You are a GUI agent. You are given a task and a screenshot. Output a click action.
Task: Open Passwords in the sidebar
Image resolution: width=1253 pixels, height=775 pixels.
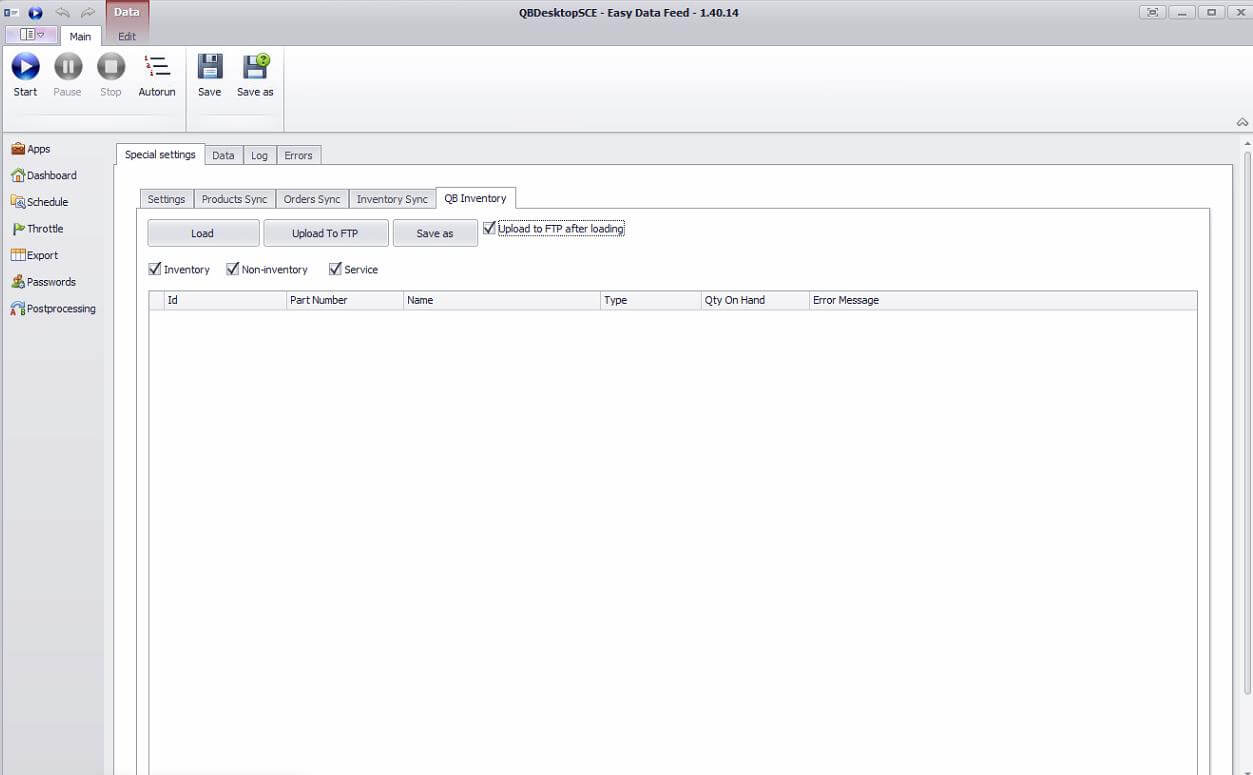click(44, 282)
